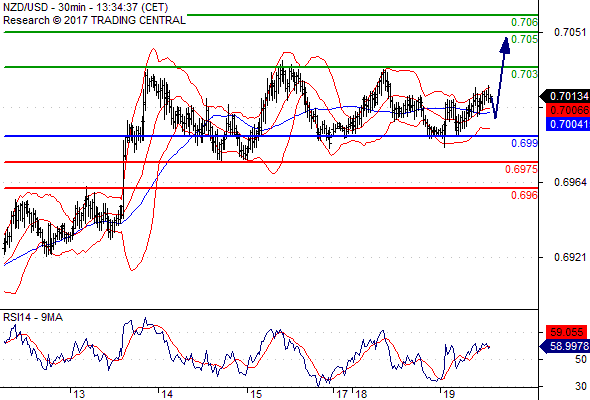
Task: Click the RSI 50 level label
Action: (581, 359)
